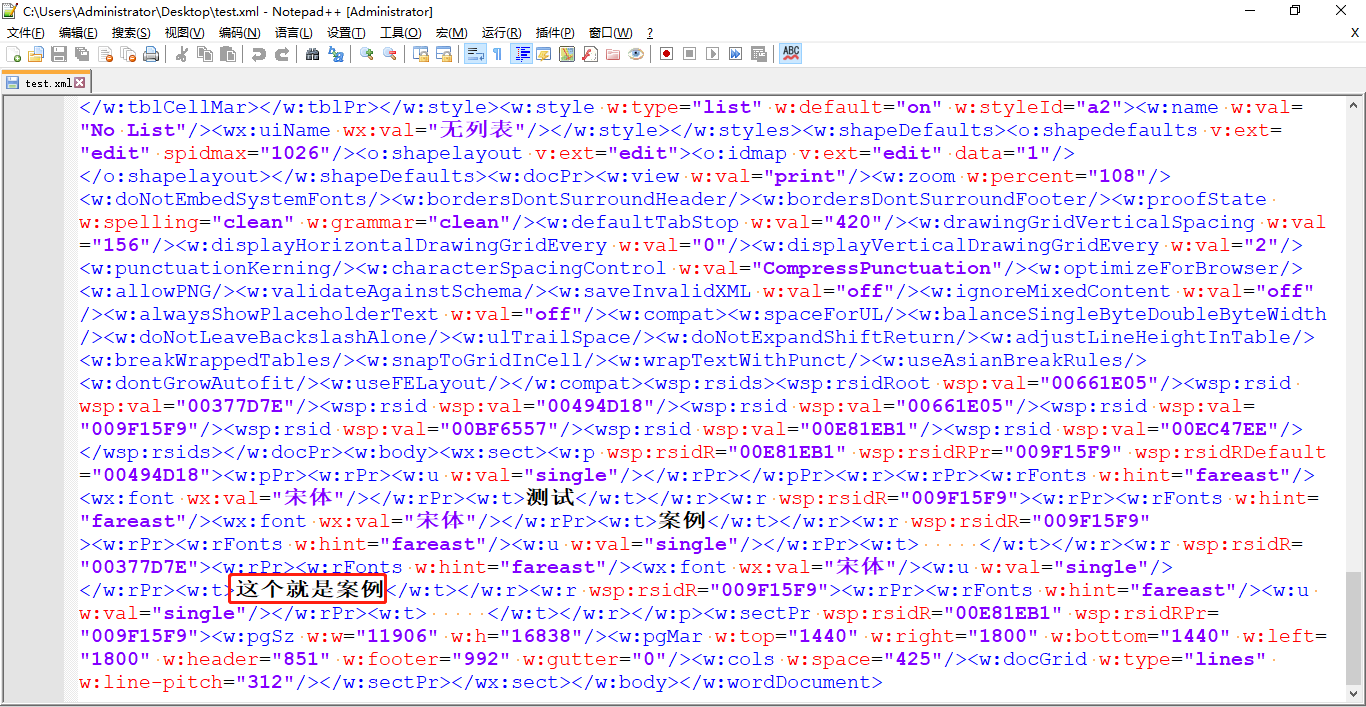This screenshot has height=707, width=1366.
Task: Cut selection with the scissors icon
Action: coord(182,54)
